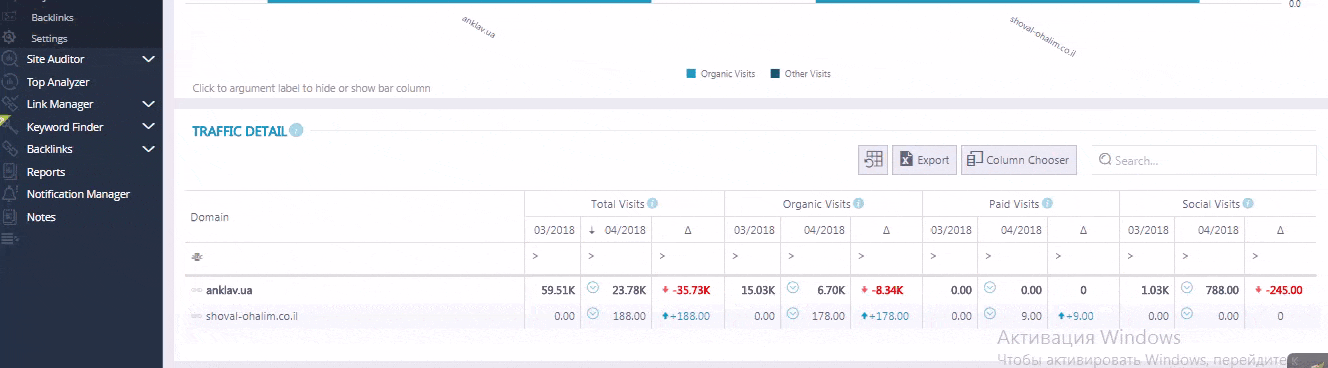
Task: Click filter icon under Domain header
Action: (197, 257)
